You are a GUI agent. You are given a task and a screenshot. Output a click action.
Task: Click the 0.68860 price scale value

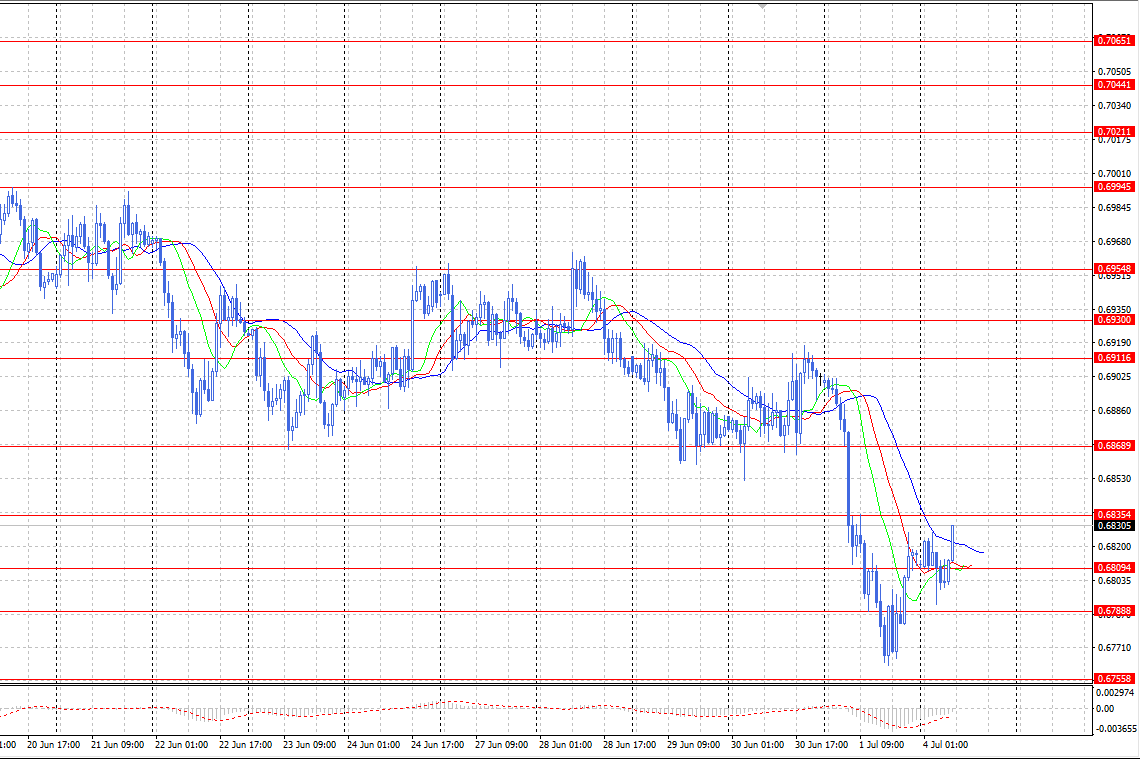[x=1115, y=411]
